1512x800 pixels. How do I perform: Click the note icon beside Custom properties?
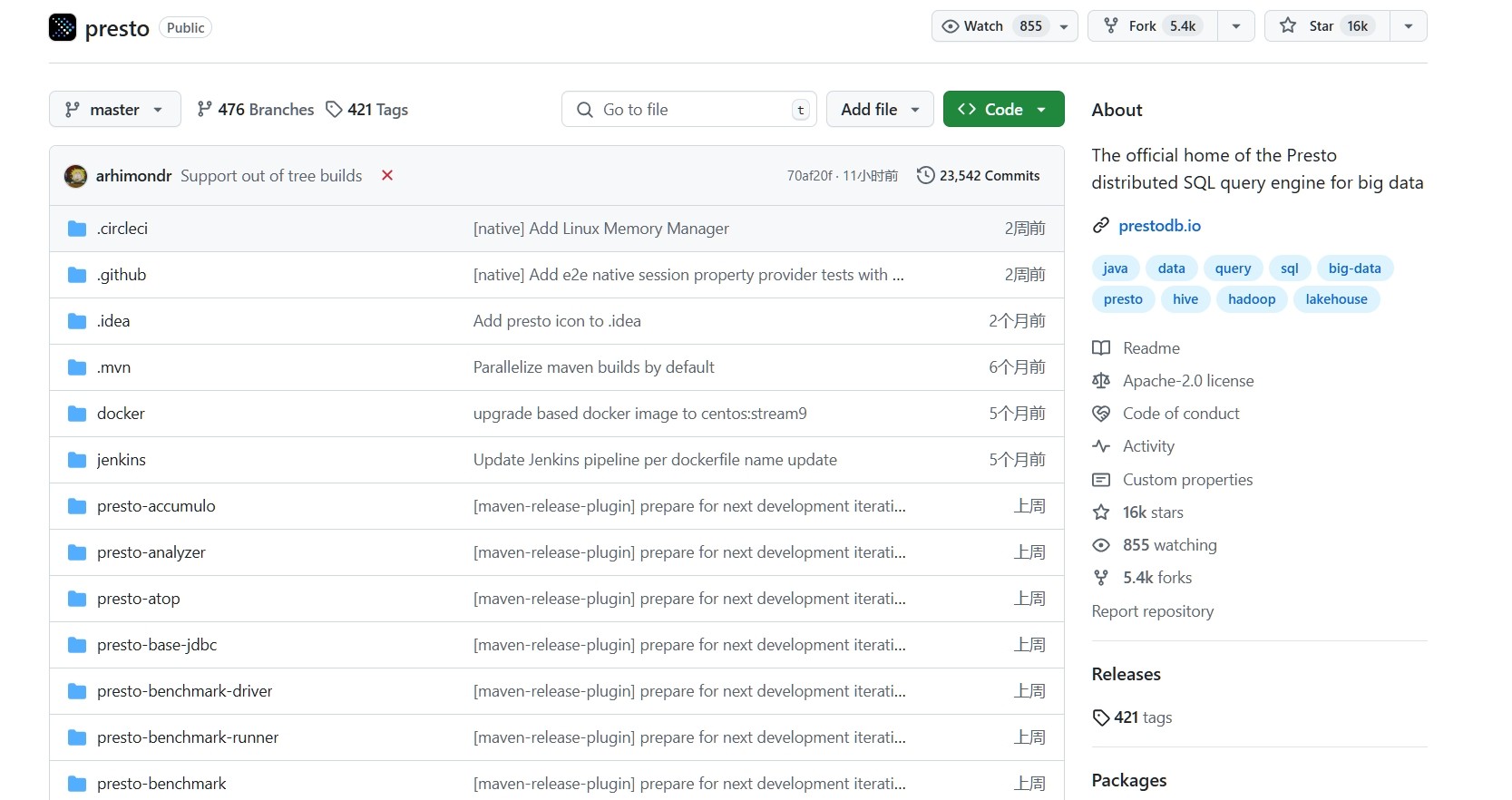pyautogui.click(x=1101, y=480)
